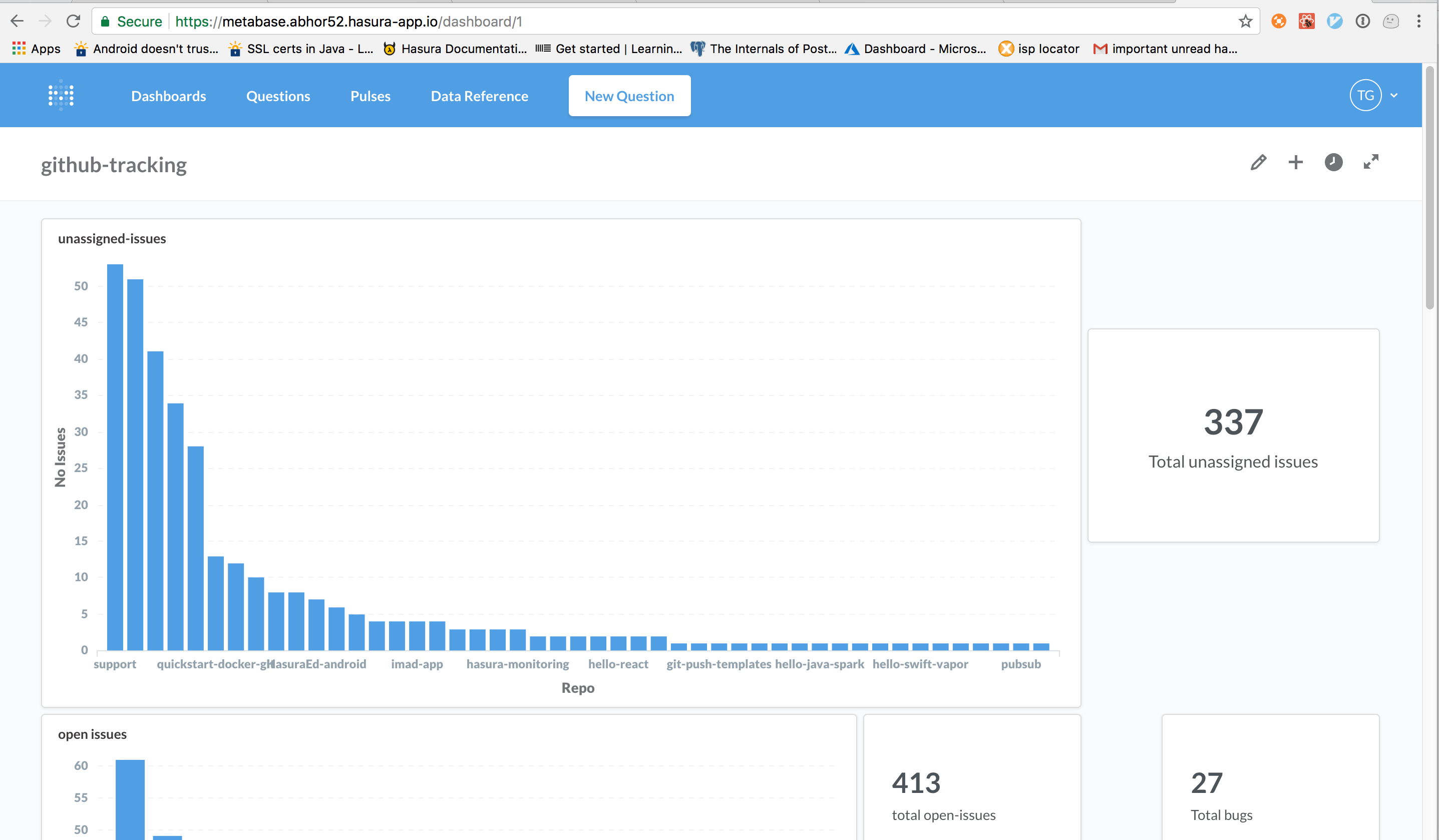Open the TG user avatar menu
The image size is (1439, 840).
[x=1365, y=96]
